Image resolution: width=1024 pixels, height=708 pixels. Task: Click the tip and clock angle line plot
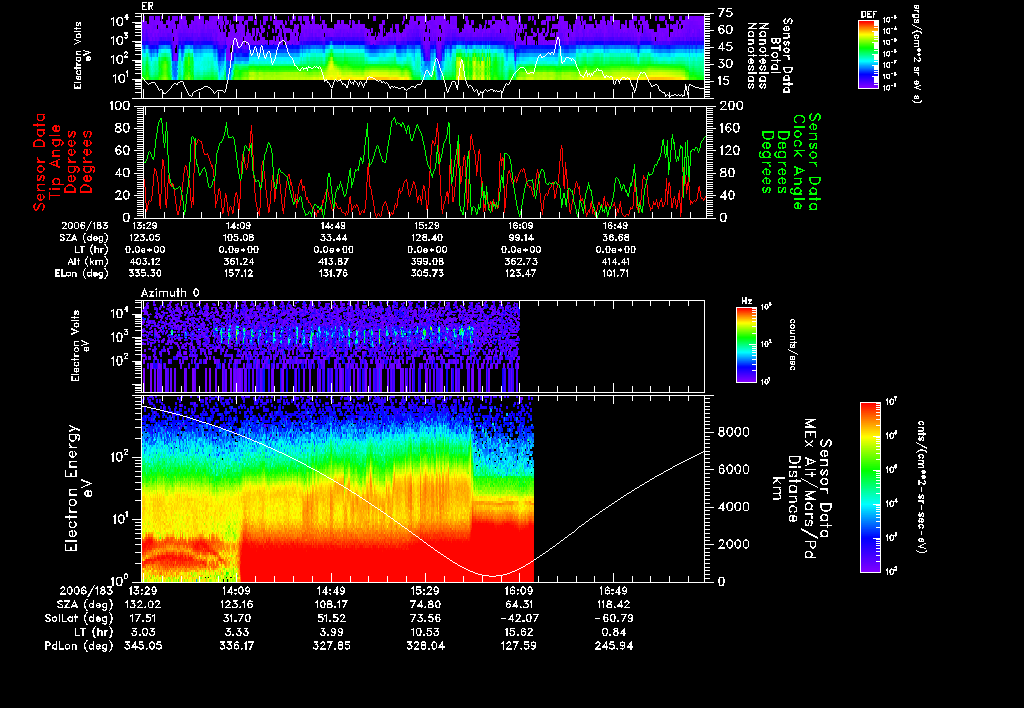424,162
